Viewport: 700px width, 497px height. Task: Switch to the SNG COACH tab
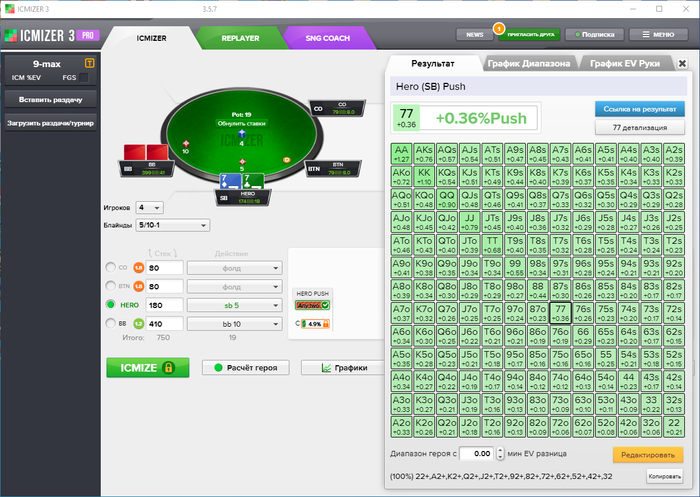tap(328, 38)
